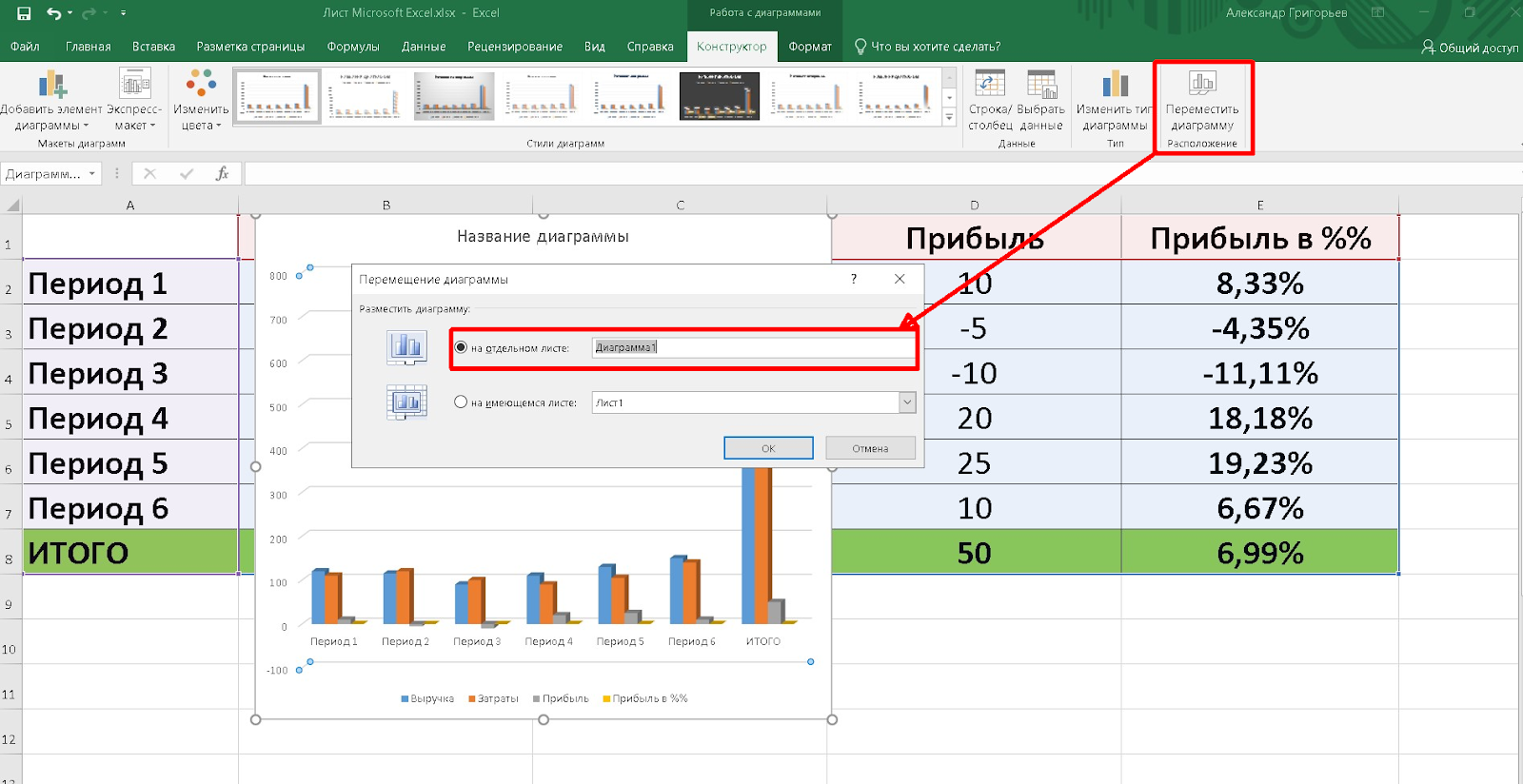Image resolution: width=1523 pixels, height=784 pixels.
Task: Click the Change Chart Type icon
Action: pos(1115,85)
